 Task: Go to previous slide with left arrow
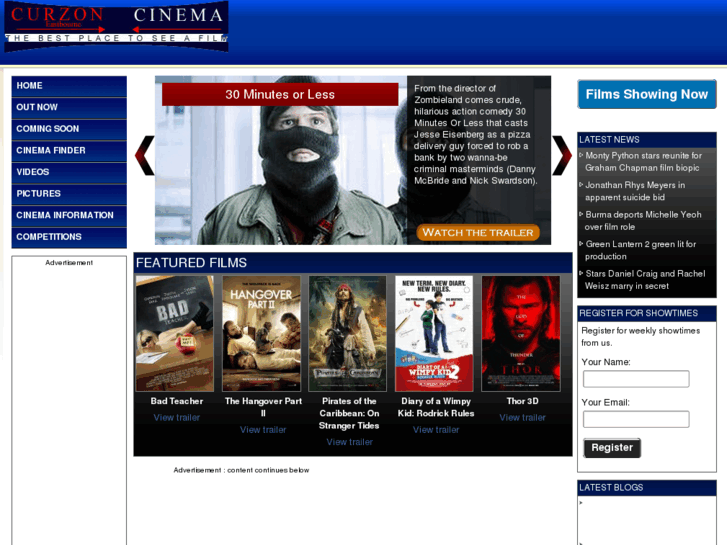[145, 155]
